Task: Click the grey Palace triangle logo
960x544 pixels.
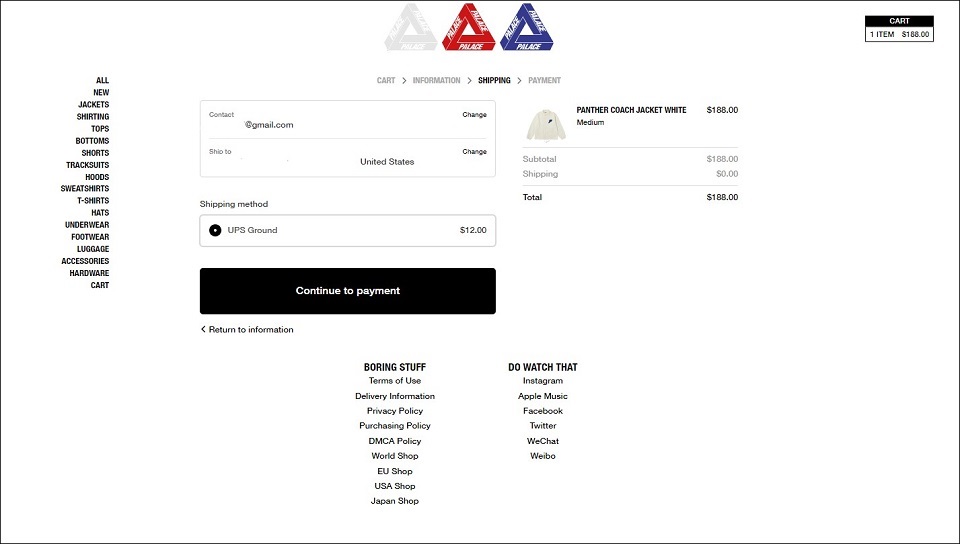Action: (411, 28)
